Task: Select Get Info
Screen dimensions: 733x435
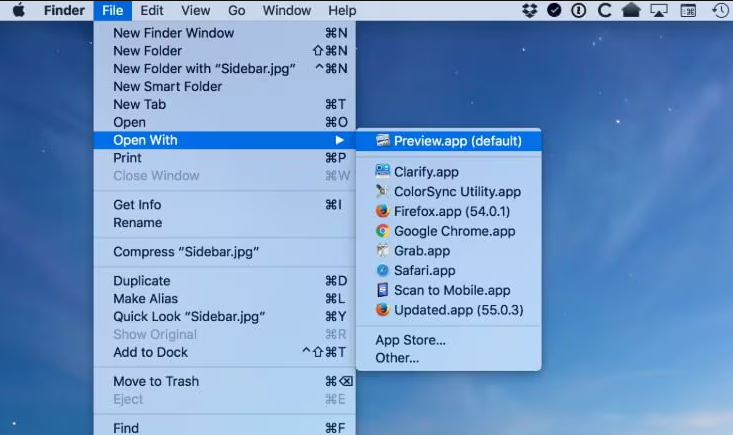Action: coord(224,205)
